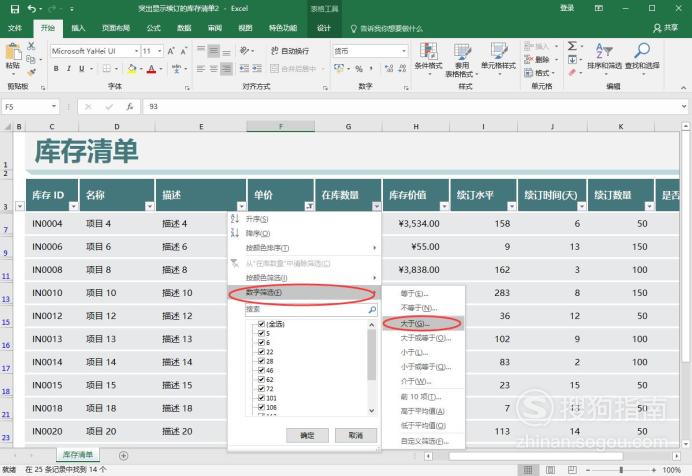Toggle Italic formatting
Image resolution: width=692 pixels, height=476 pixels.
[x=68, y=69]
